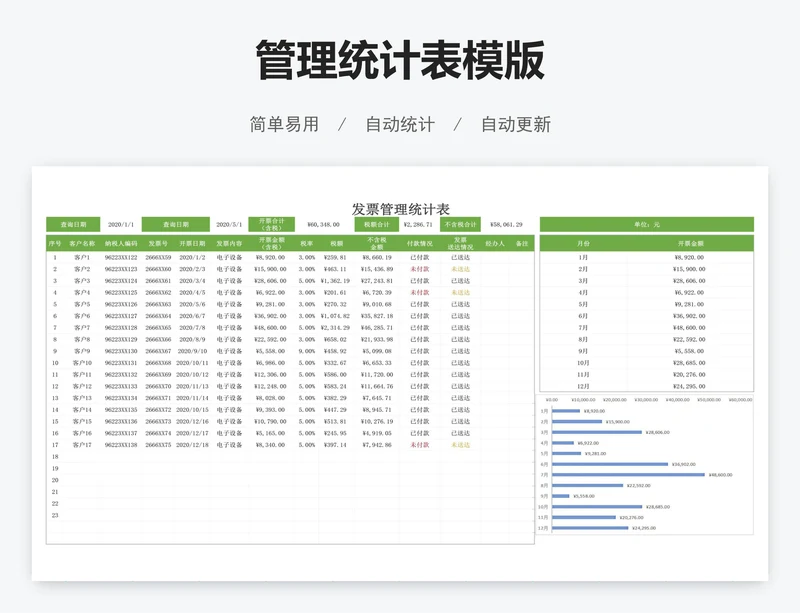
Task: Click the 未付款 status in 客户17 row
Action: click(419, 445)
